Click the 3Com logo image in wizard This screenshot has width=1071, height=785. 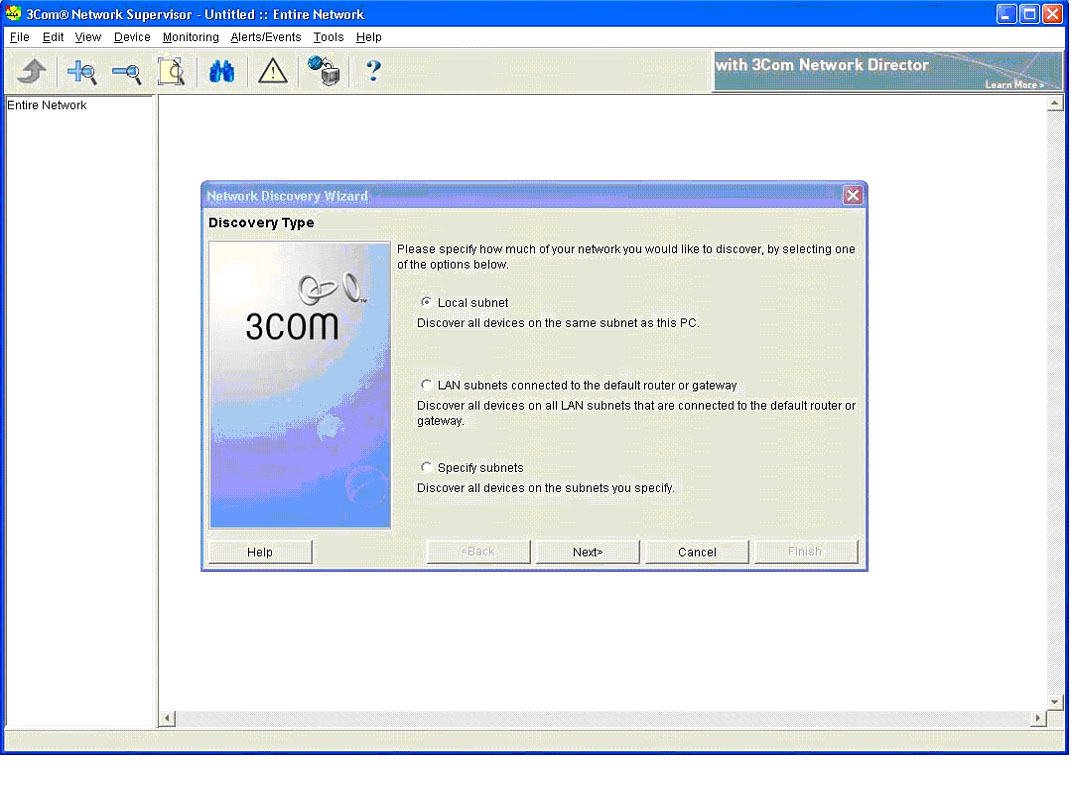click(300, 385)
